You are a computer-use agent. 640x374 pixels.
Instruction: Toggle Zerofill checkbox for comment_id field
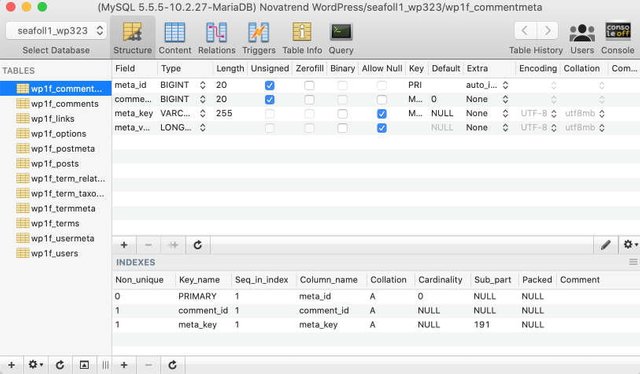pyautogui.click(x=309, y=100)
